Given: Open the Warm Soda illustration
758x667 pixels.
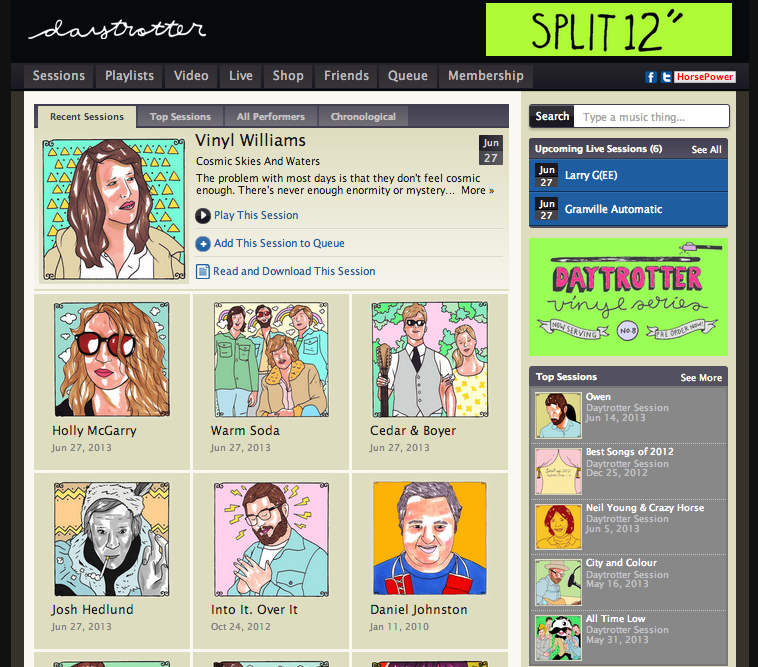Looking at the screenshot, I should click(271, 360).
